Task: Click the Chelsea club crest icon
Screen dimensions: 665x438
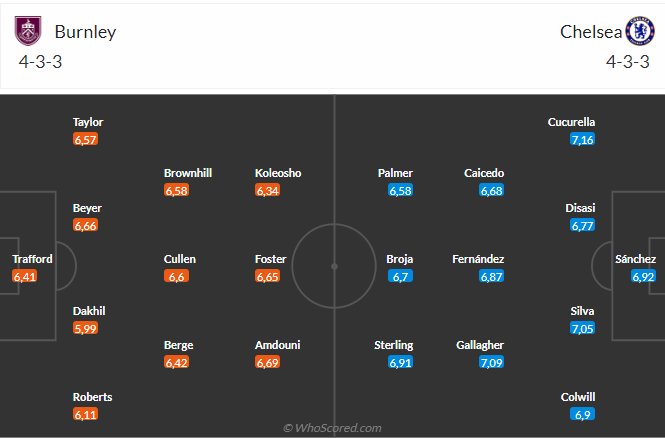Action: pyautogui.click(x=637, y=31)
